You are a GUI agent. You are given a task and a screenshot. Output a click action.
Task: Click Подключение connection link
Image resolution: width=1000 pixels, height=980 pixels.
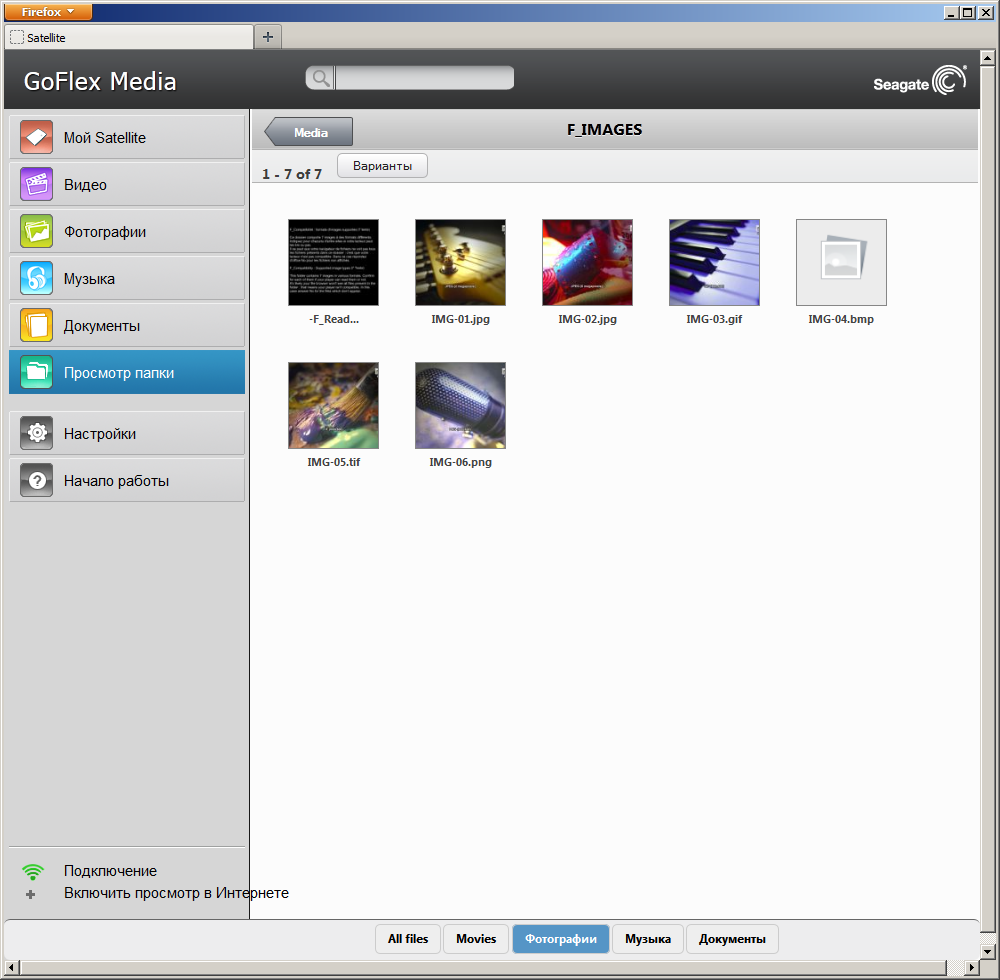[110, 871]
